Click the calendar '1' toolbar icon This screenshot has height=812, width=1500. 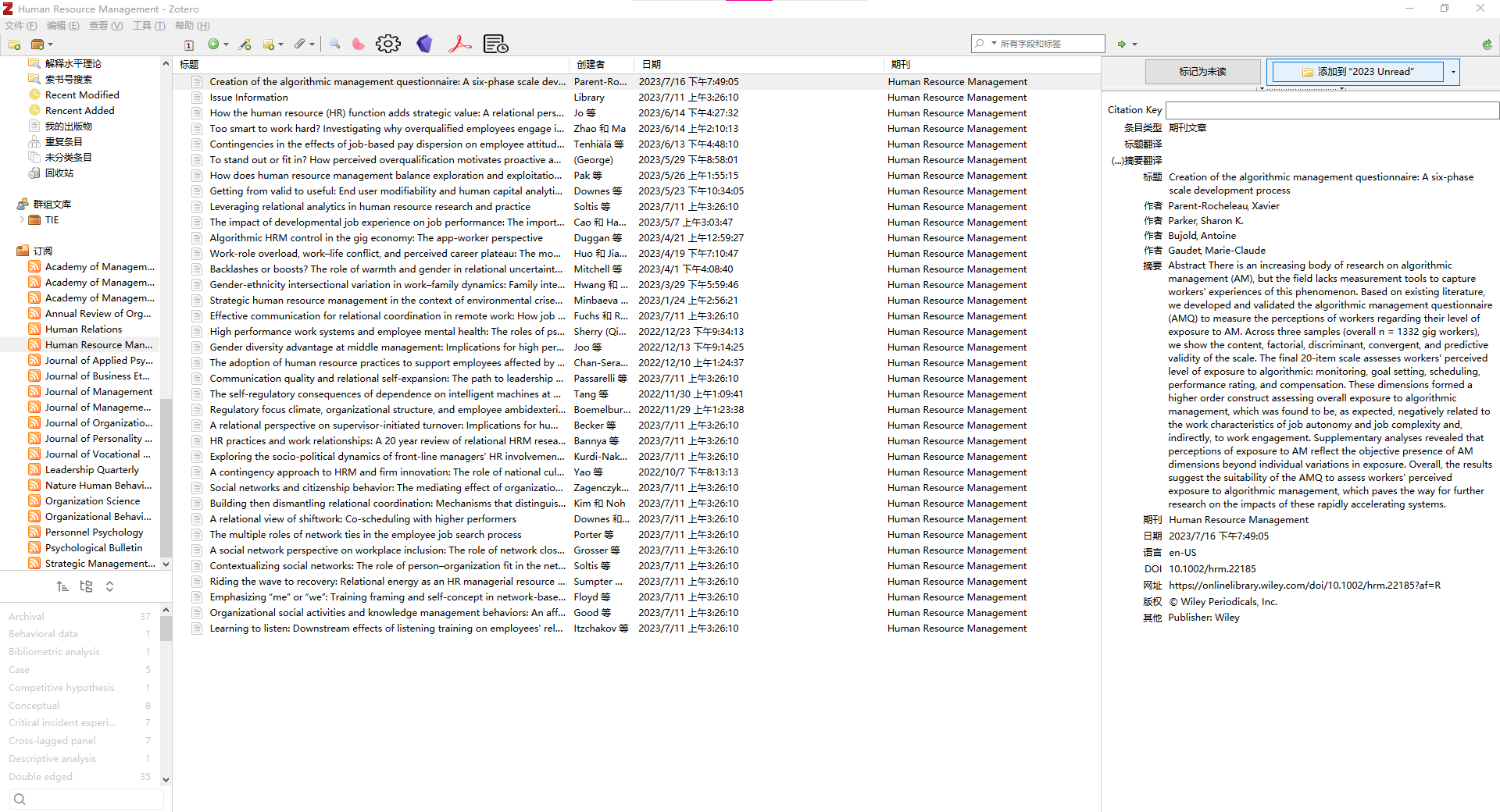pos(188,45)
